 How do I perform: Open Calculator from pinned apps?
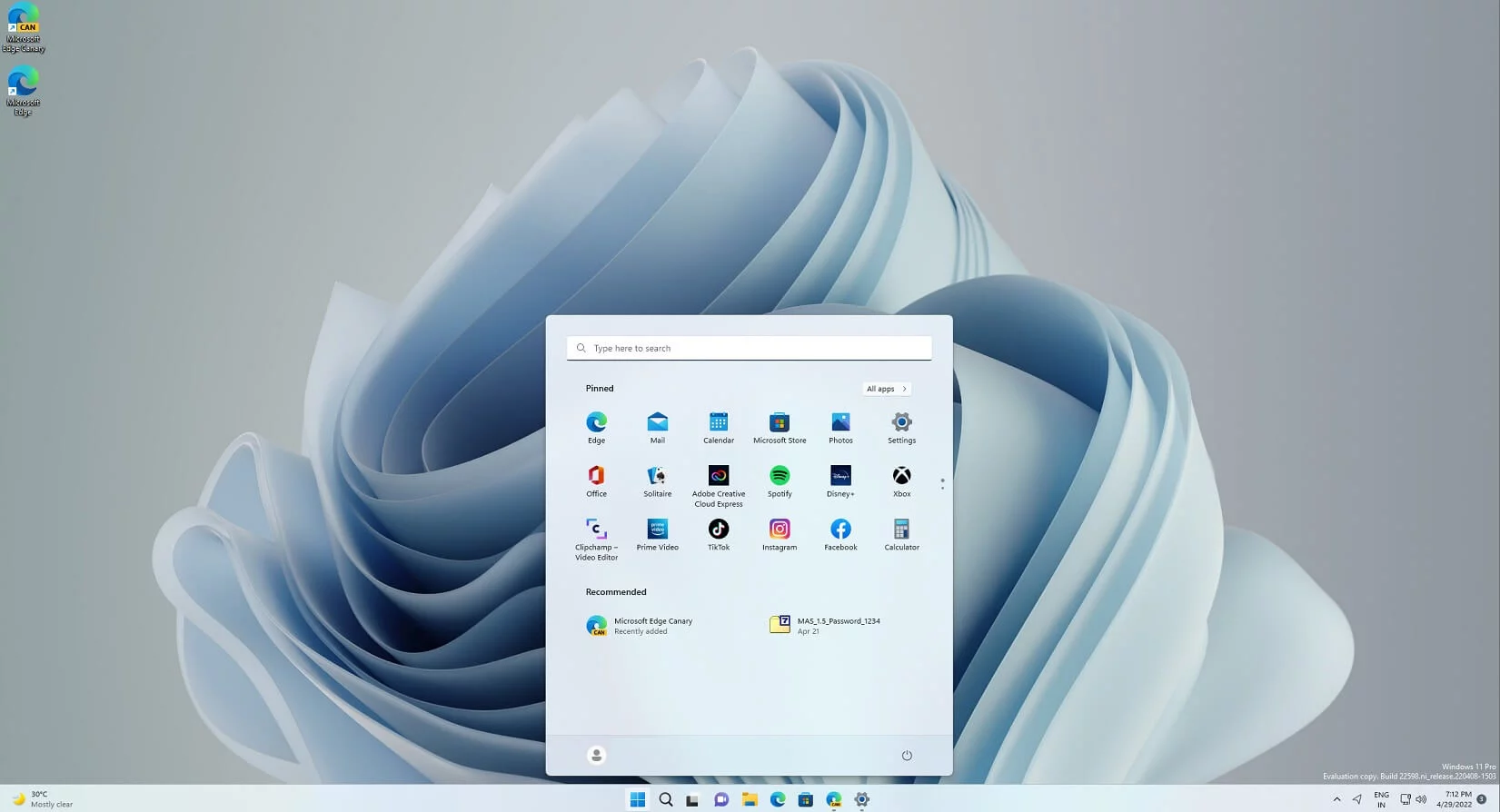(x=901, y=534)
